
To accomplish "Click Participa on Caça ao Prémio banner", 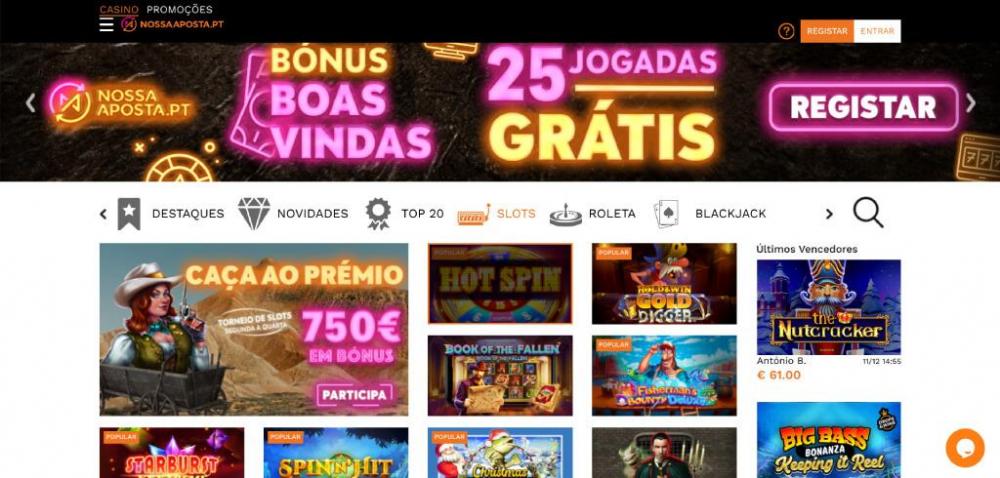I will pyautogui.click(x=354, y=395).
